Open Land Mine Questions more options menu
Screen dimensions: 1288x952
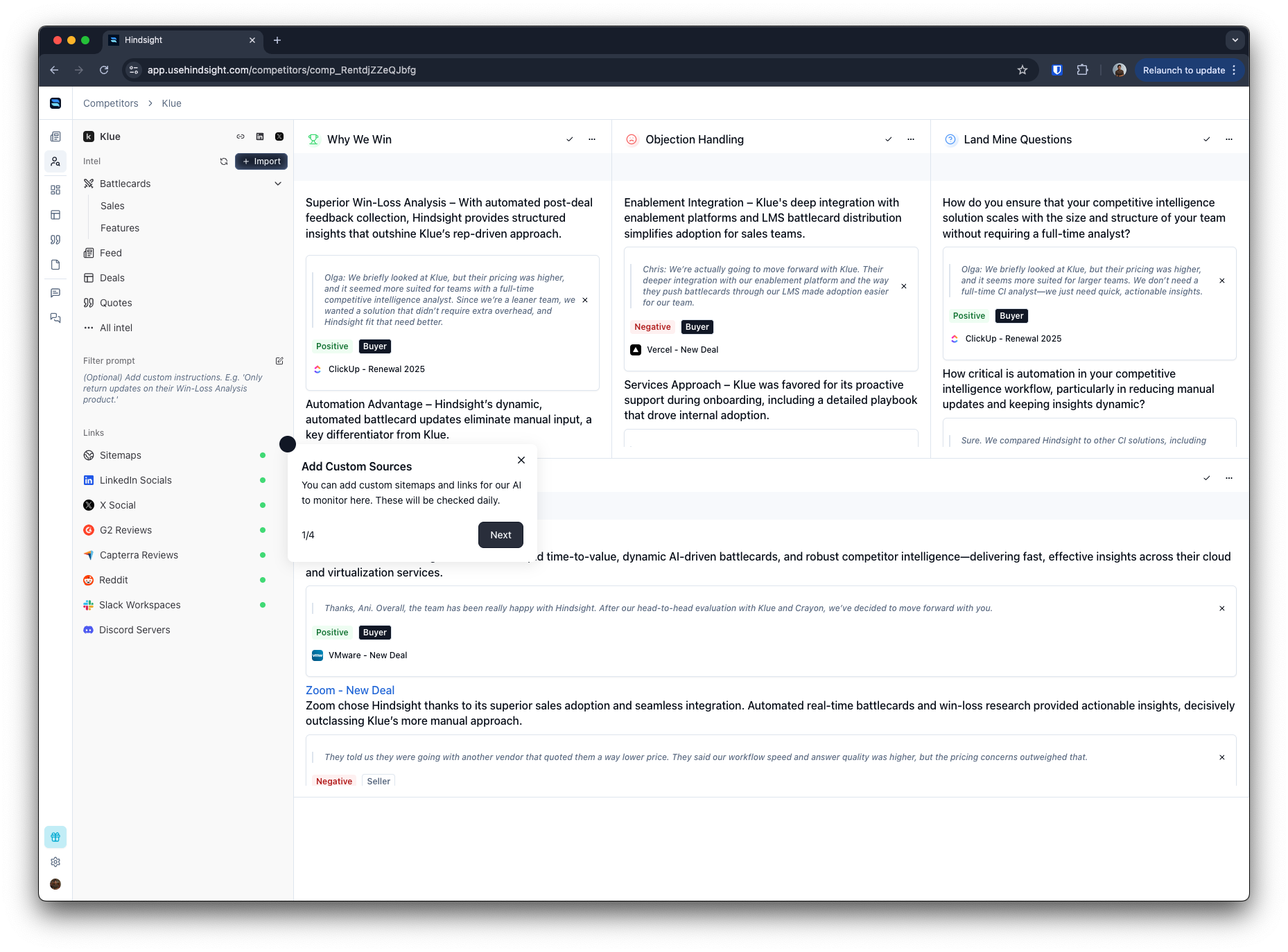pyautogui.click(x=1229, y=139)
